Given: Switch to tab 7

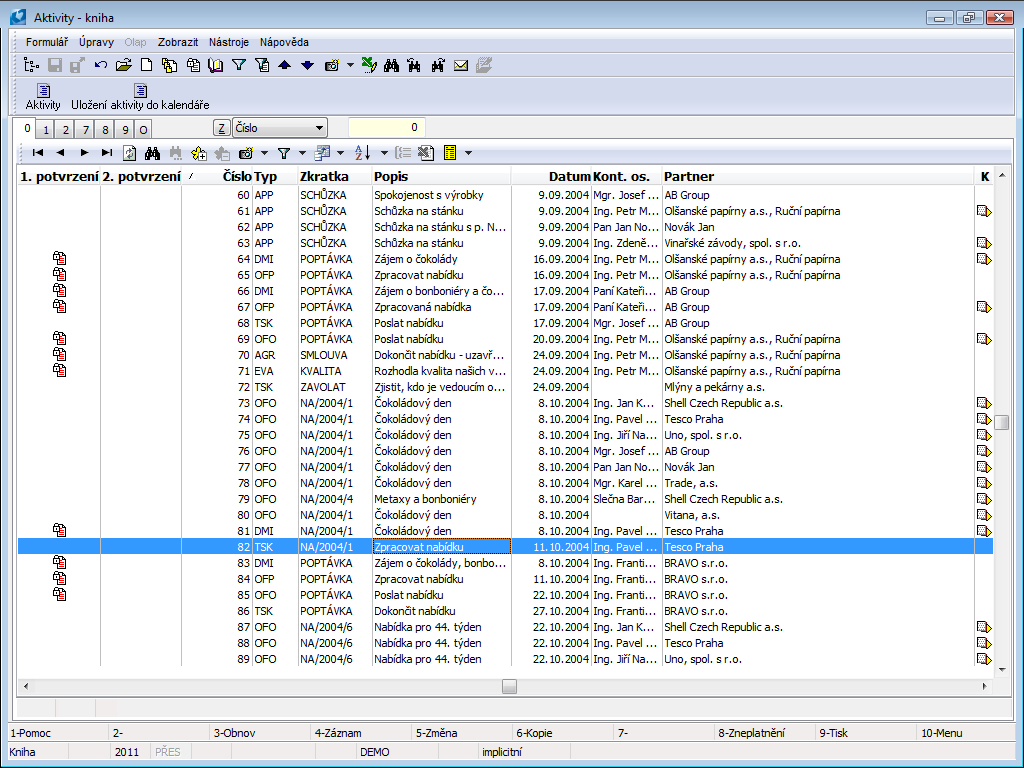Looking at the screenshot, I should pyautogui.click(x=85, y=130).
